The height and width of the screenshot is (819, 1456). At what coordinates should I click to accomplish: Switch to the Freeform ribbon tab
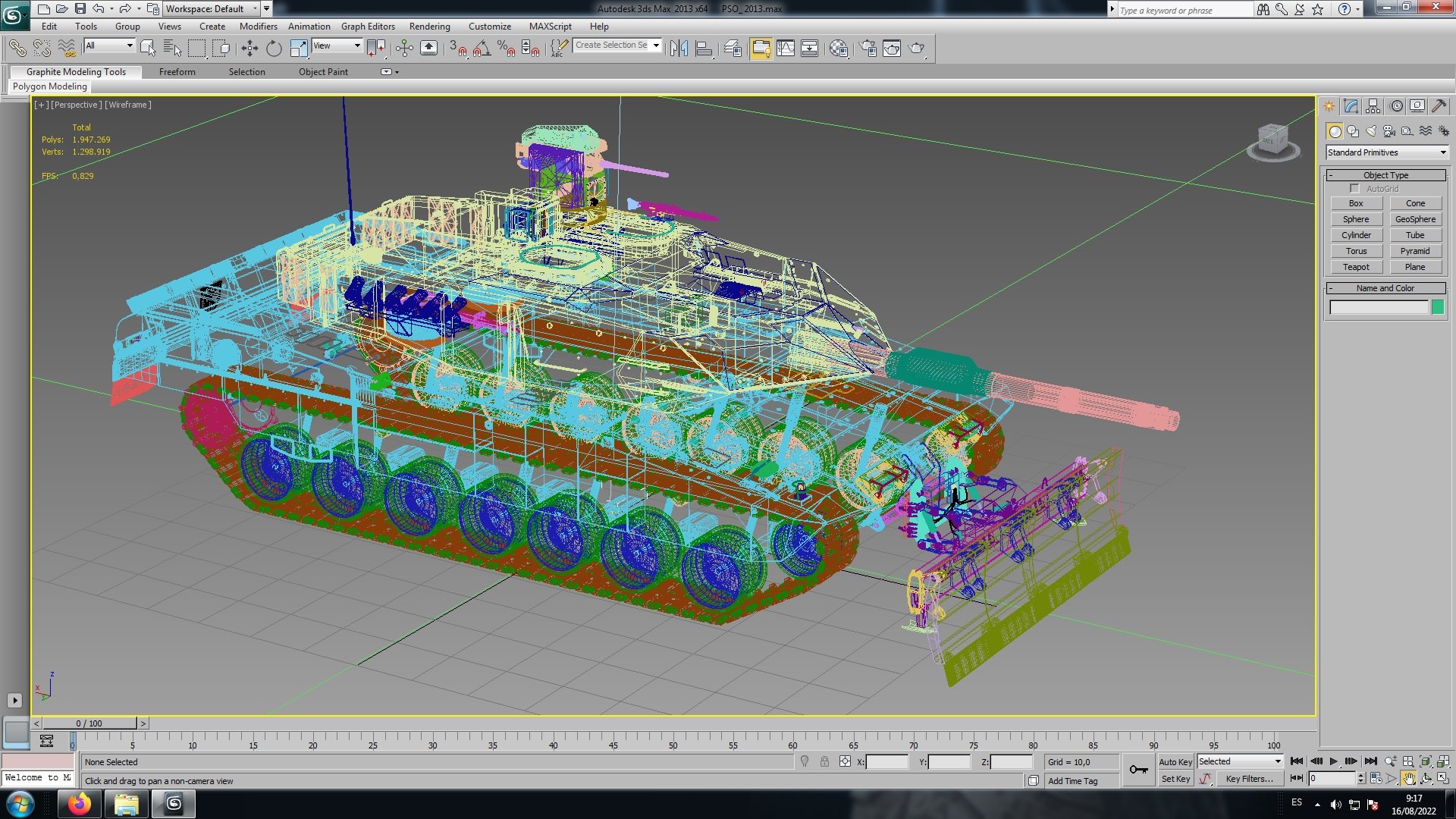click(177, 72)
